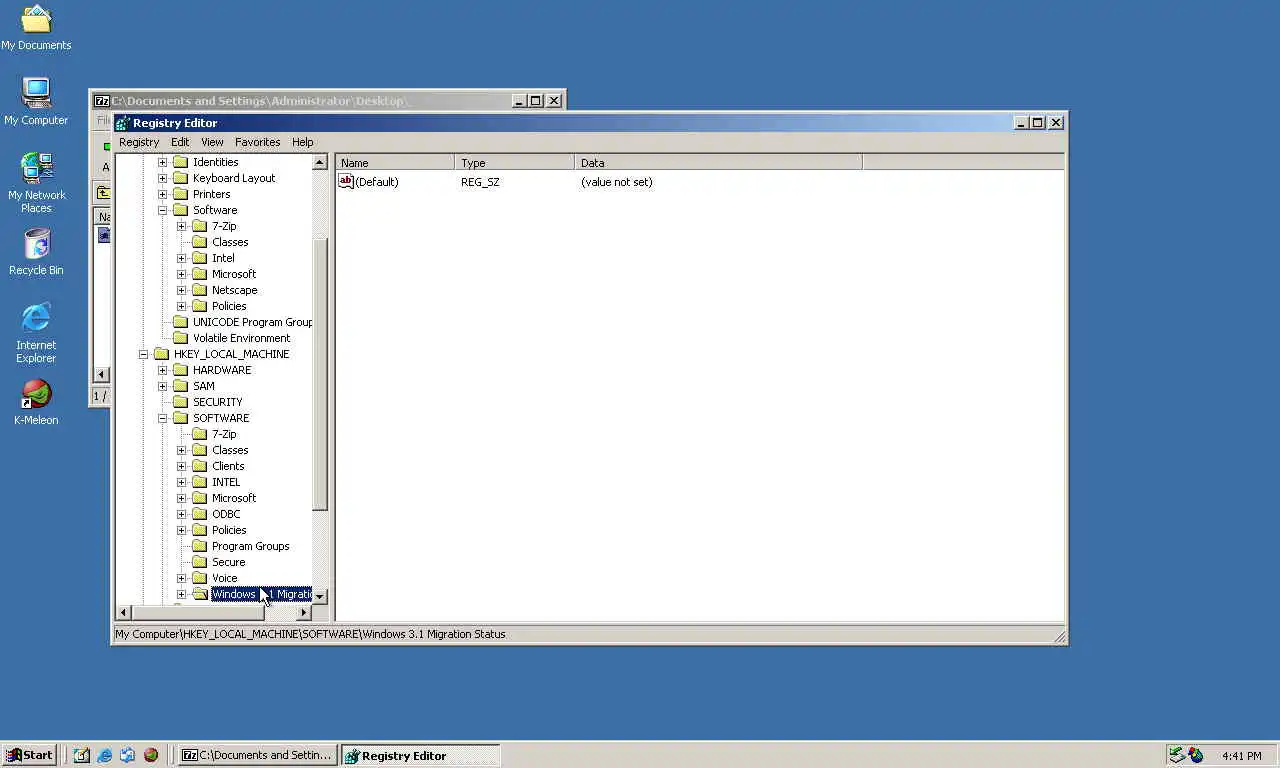
Task: Click the Data column header
Action: [x=719, y=162]
